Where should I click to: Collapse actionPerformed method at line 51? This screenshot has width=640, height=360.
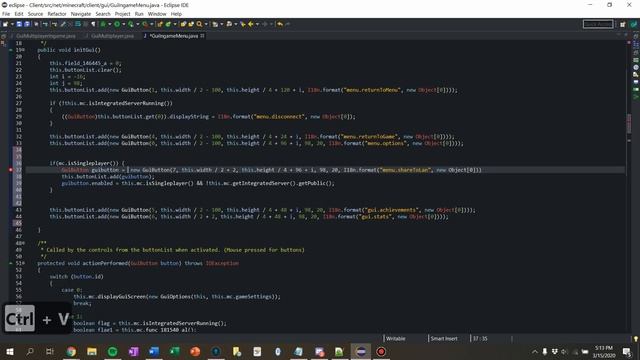coord(24,263)
